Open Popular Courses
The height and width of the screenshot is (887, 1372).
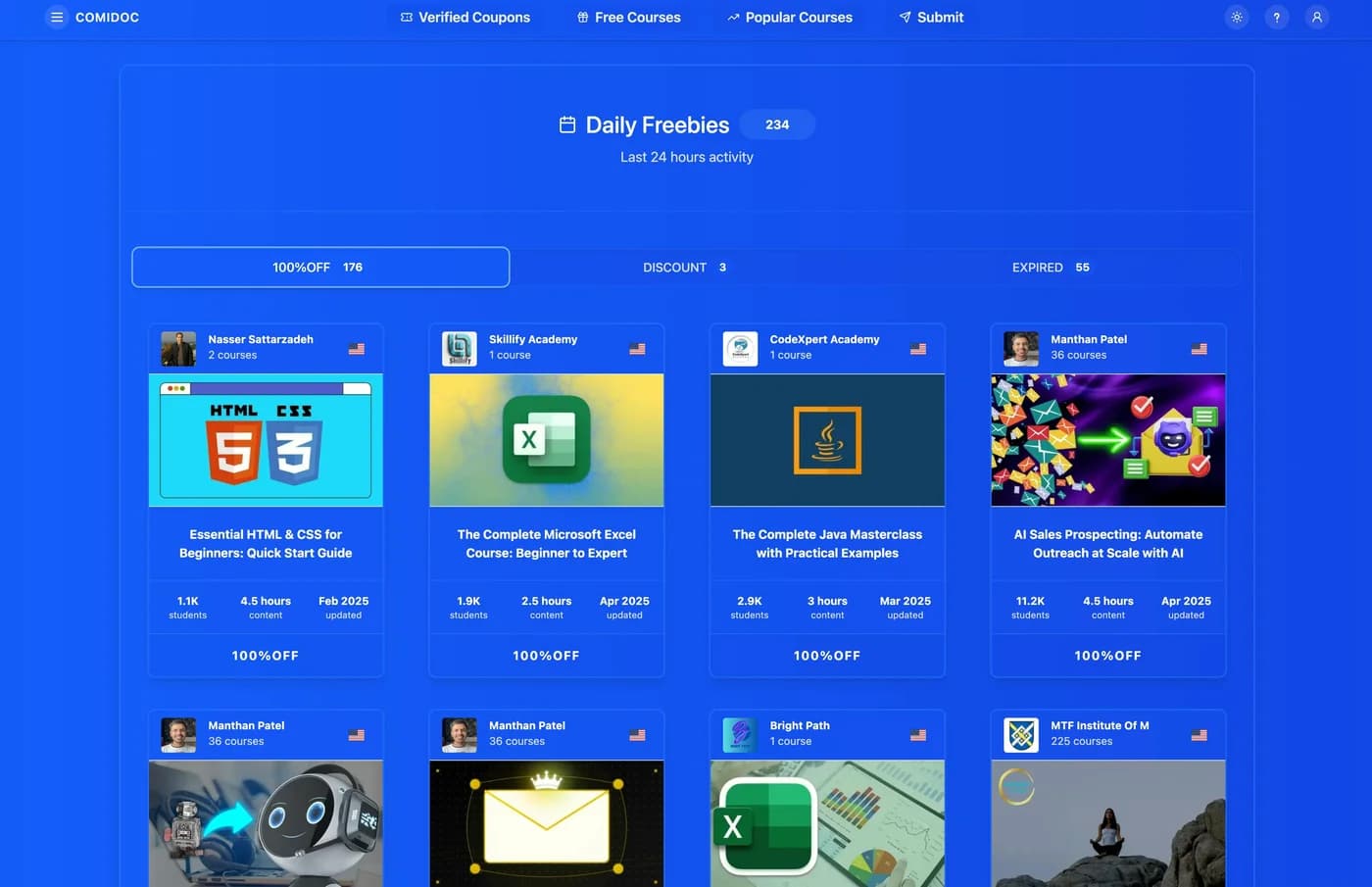click(790, 17)
